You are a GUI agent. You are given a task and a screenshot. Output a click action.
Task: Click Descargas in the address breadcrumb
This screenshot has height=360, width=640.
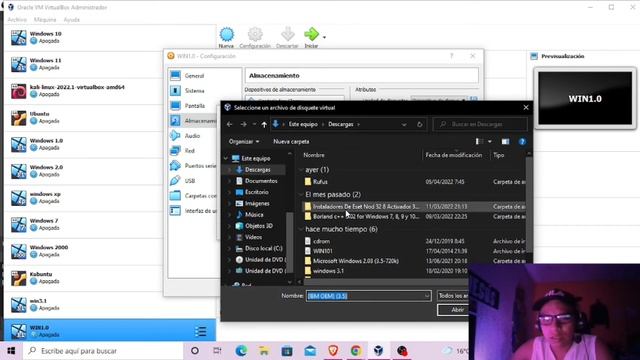[341, 124]
